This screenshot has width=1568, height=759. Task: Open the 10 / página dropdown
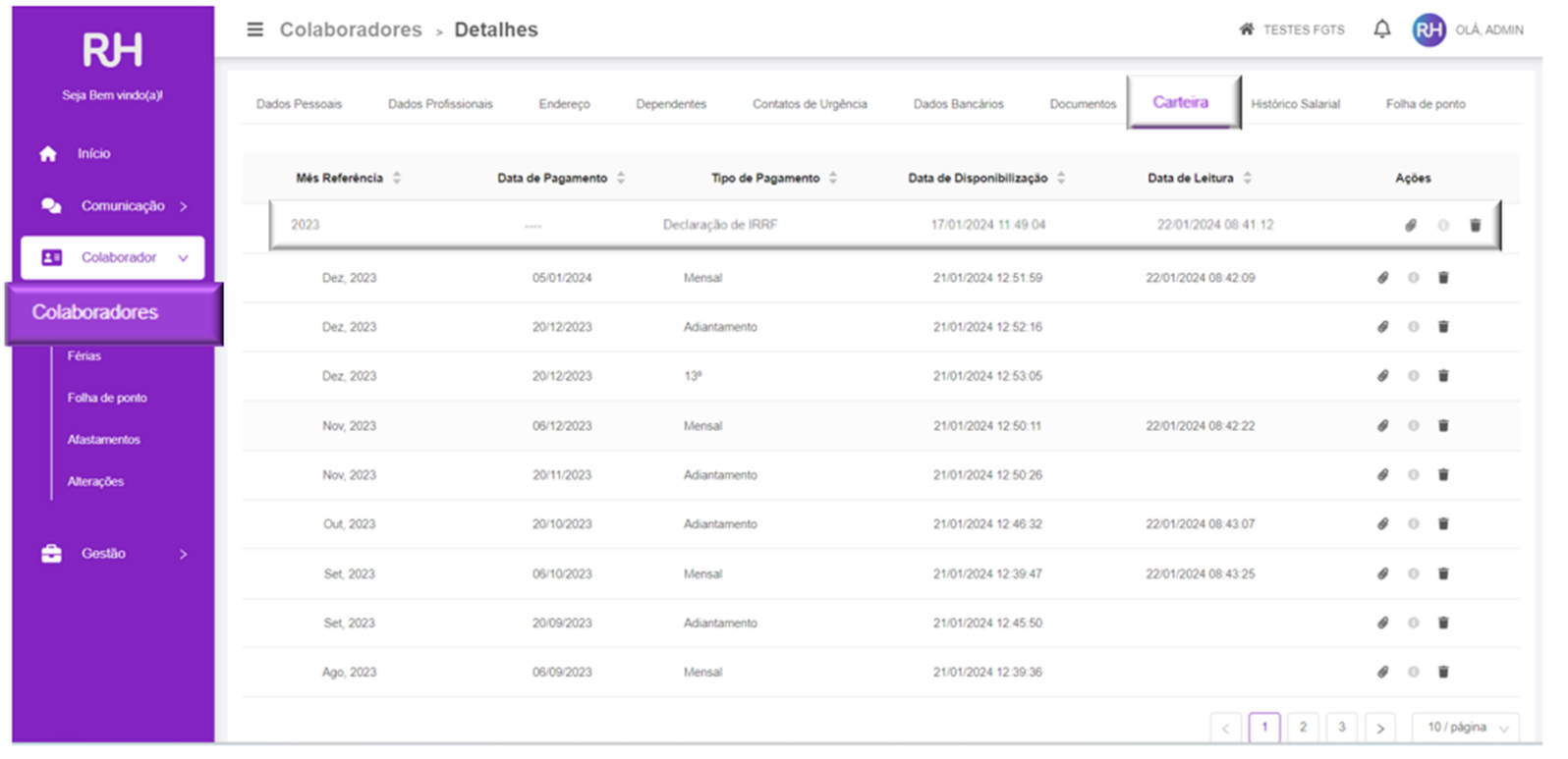[x=1466, y=728]
